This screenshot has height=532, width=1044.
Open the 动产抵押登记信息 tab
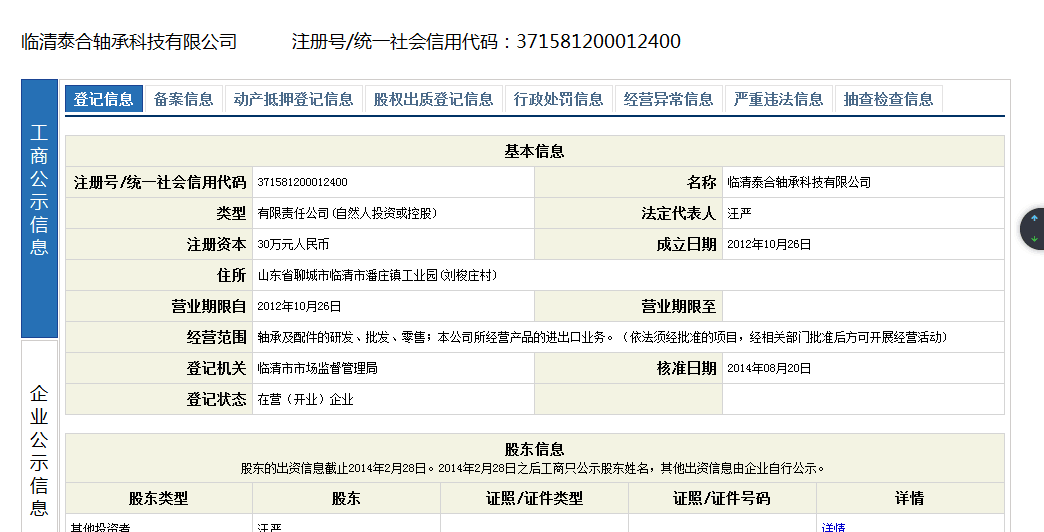tap(293, 99)
